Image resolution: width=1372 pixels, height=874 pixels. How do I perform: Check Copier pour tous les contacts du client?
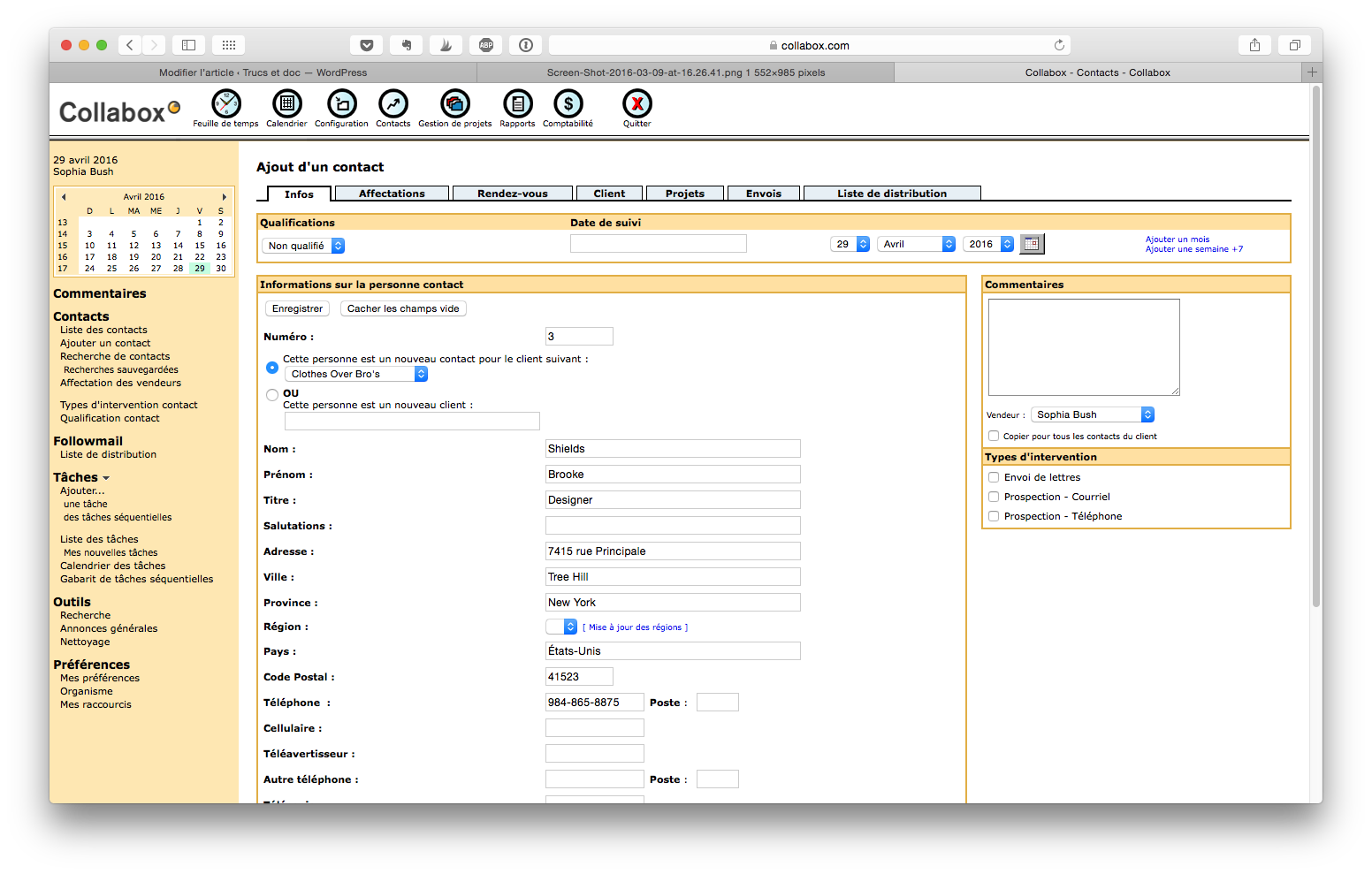(x=993, y=435)
